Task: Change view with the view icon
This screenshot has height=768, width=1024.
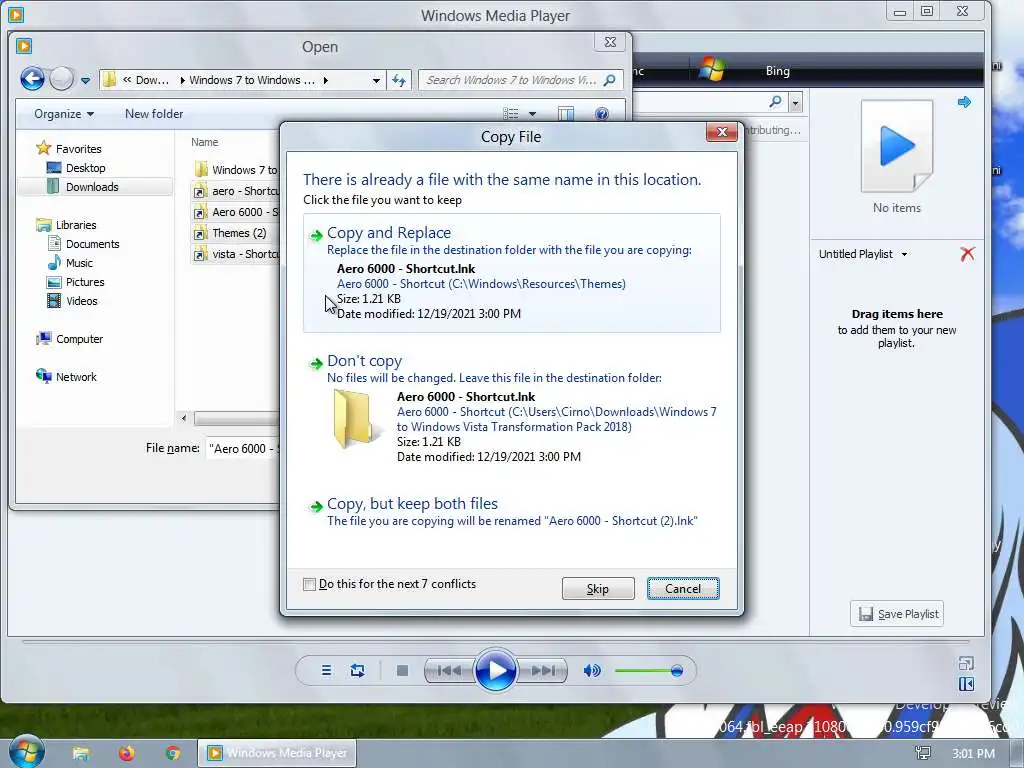Action: coord(511,114)
